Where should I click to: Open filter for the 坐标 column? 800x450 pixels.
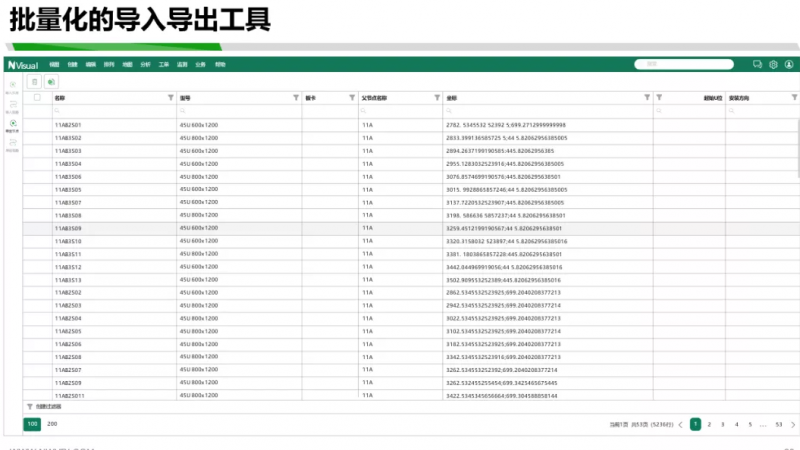(x=646, y=98)
